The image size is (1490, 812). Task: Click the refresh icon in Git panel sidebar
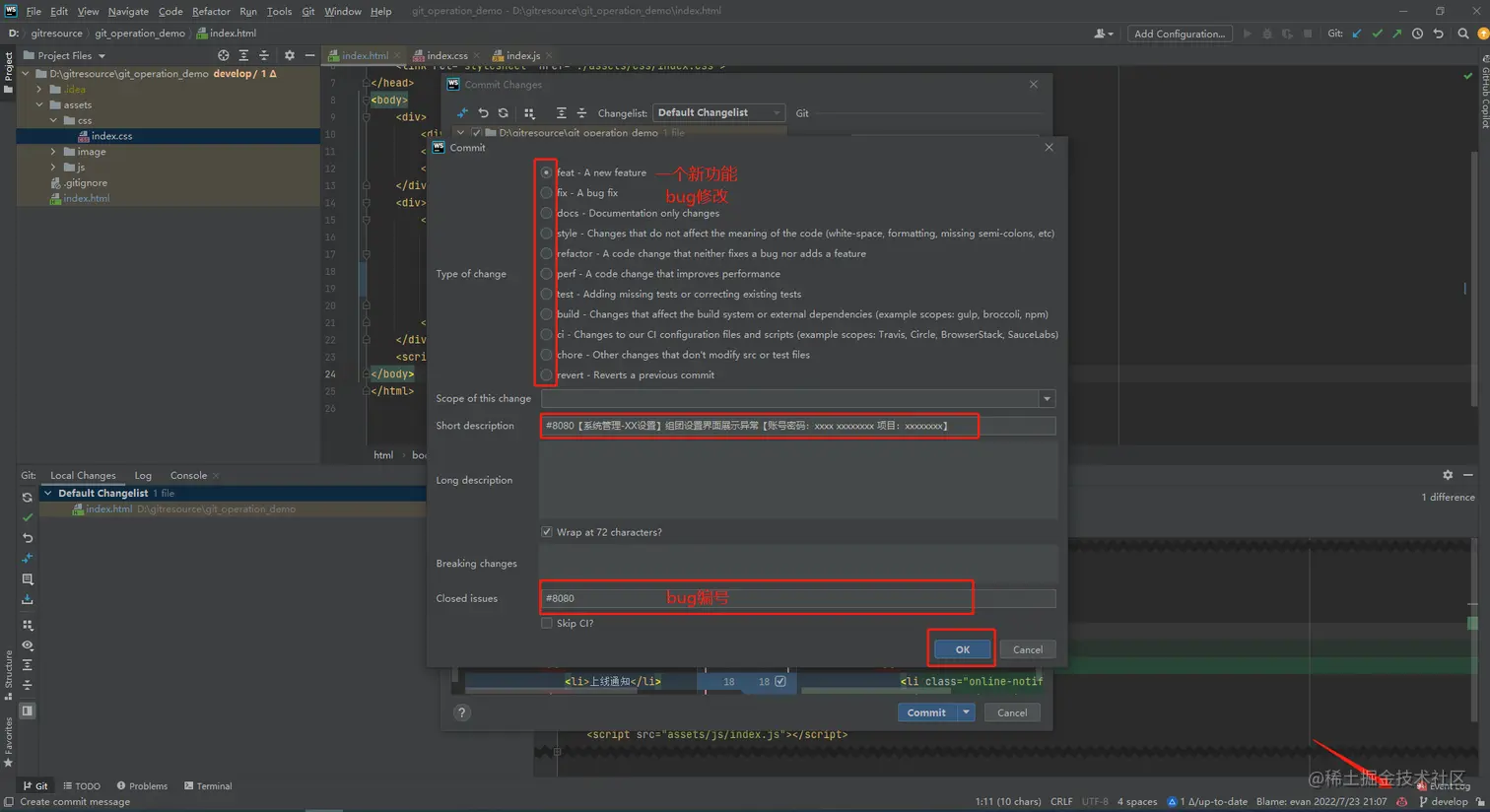27,498
